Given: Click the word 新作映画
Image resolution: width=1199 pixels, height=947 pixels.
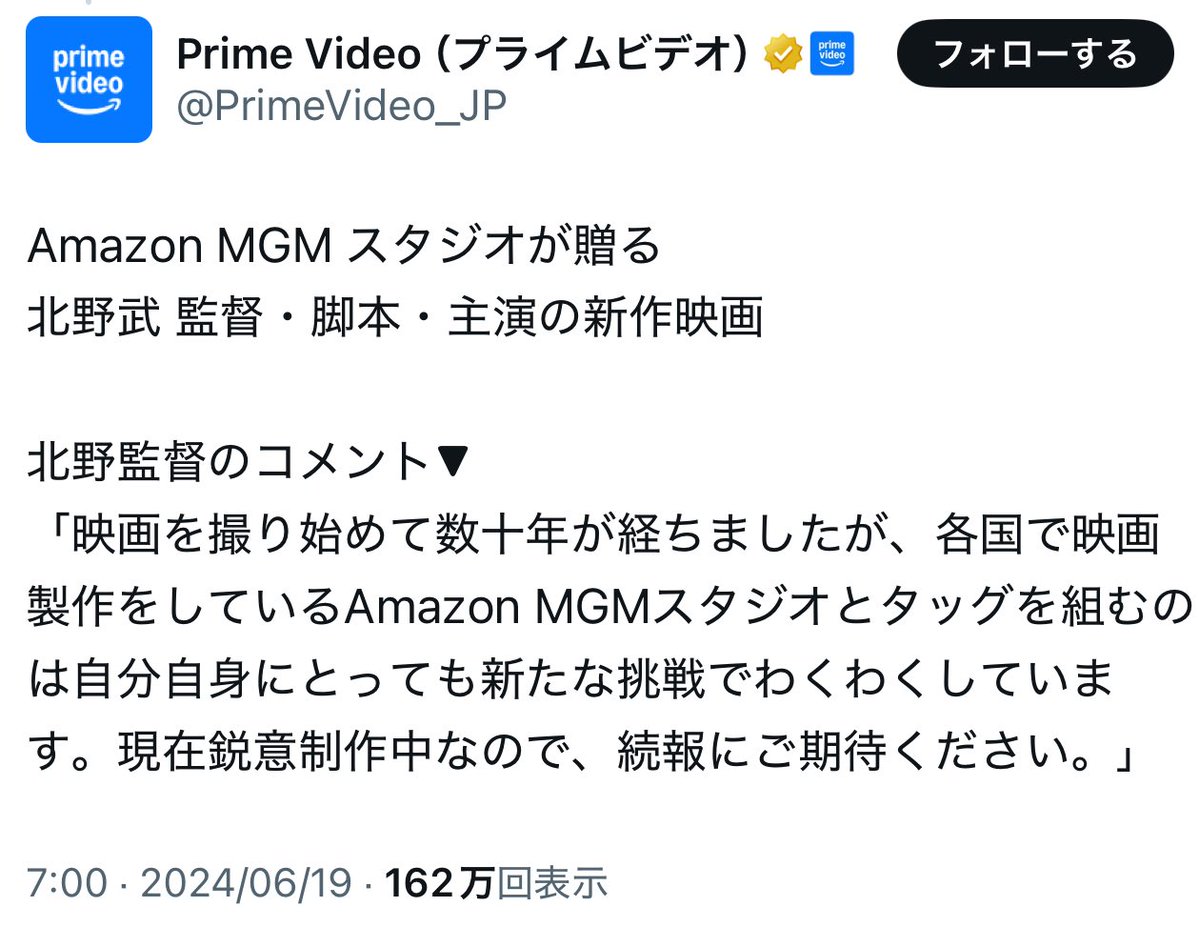Looking at the screenshot, I should pyautogui.click(x=674, y=317).
